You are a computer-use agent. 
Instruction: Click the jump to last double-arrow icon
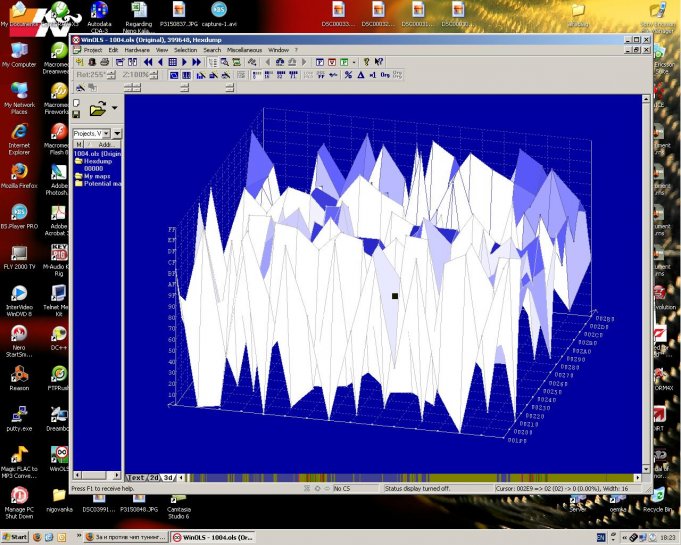point(196,62)
